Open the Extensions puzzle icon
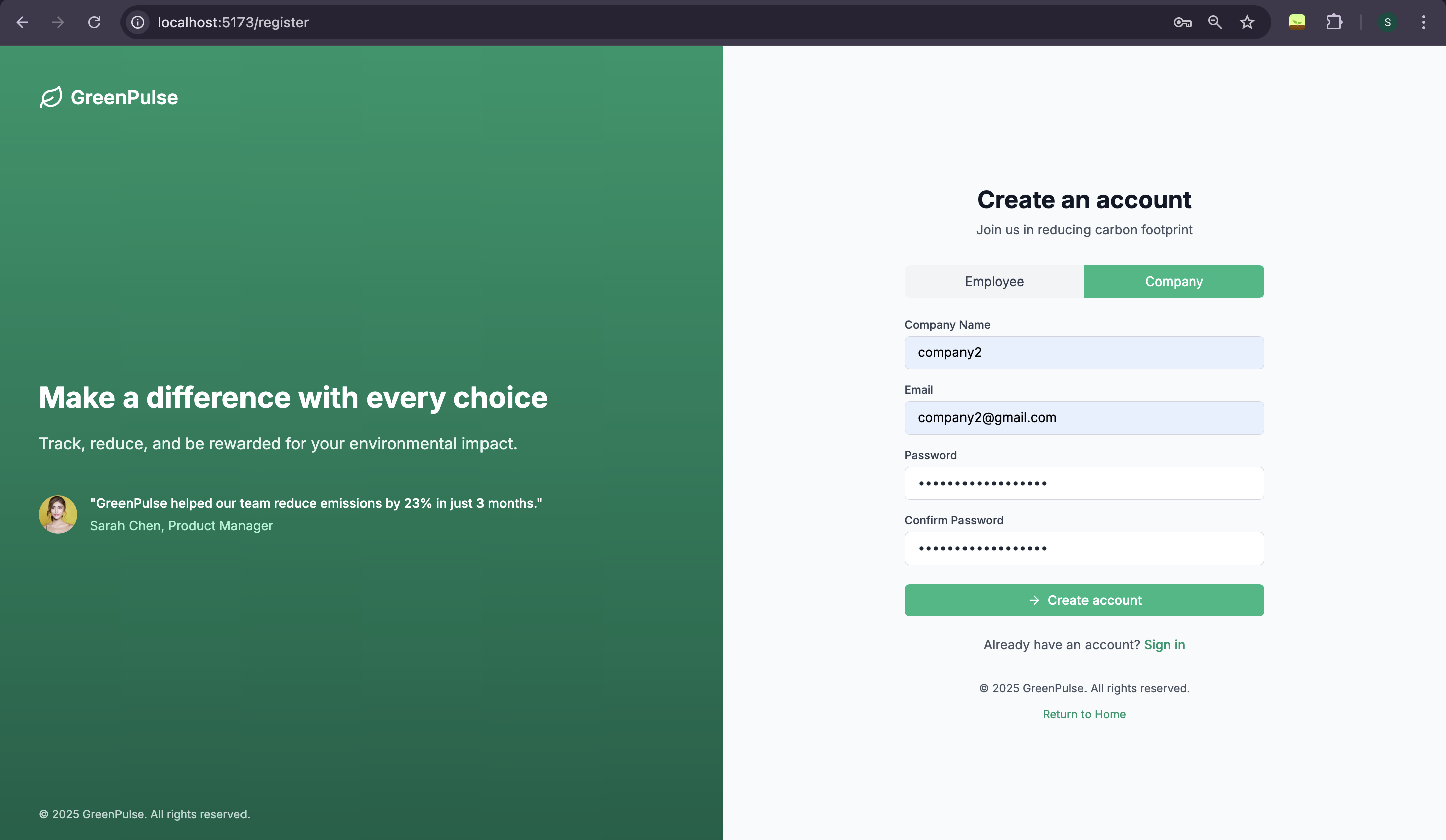This screenshot has width=1446, height=840. [x=1334, y=23]
